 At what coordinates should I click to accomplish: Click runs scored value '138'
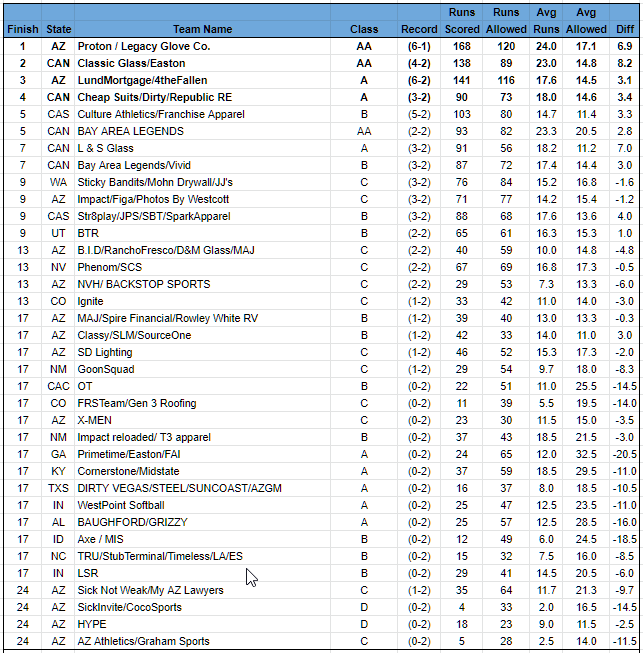(x=462, y=63)
